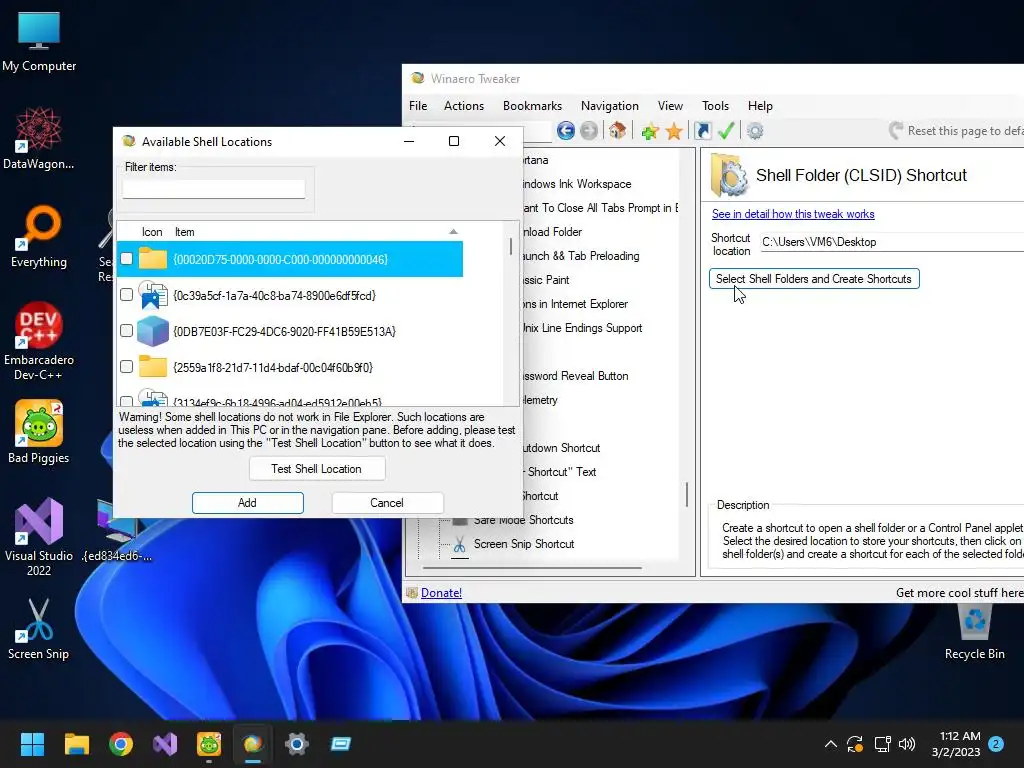Open the Windows Start menu
Image resolution: width=1024 pixels, height=768 pixels.
32,744
